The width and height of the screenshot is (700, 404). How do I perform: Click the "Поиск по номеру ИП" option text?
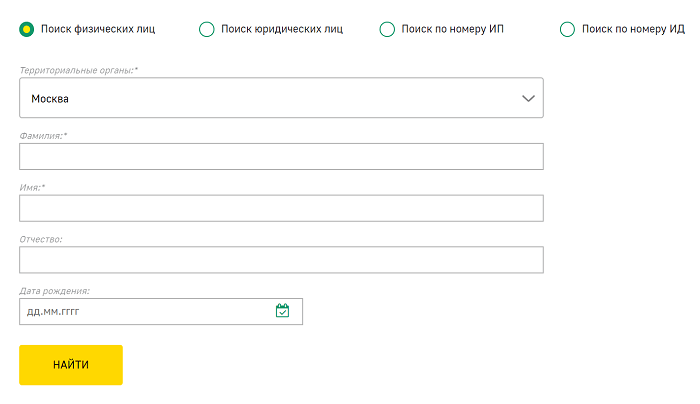click(452, 29)
